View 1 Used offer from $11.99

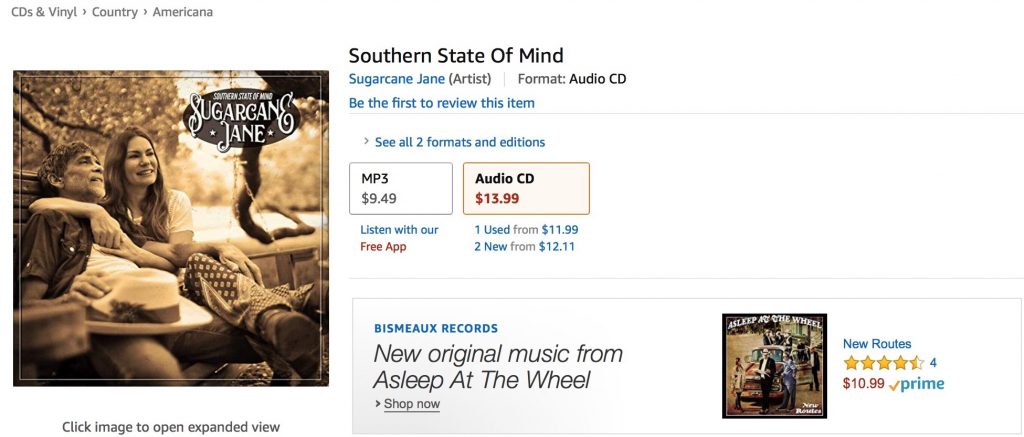(526, 229)
